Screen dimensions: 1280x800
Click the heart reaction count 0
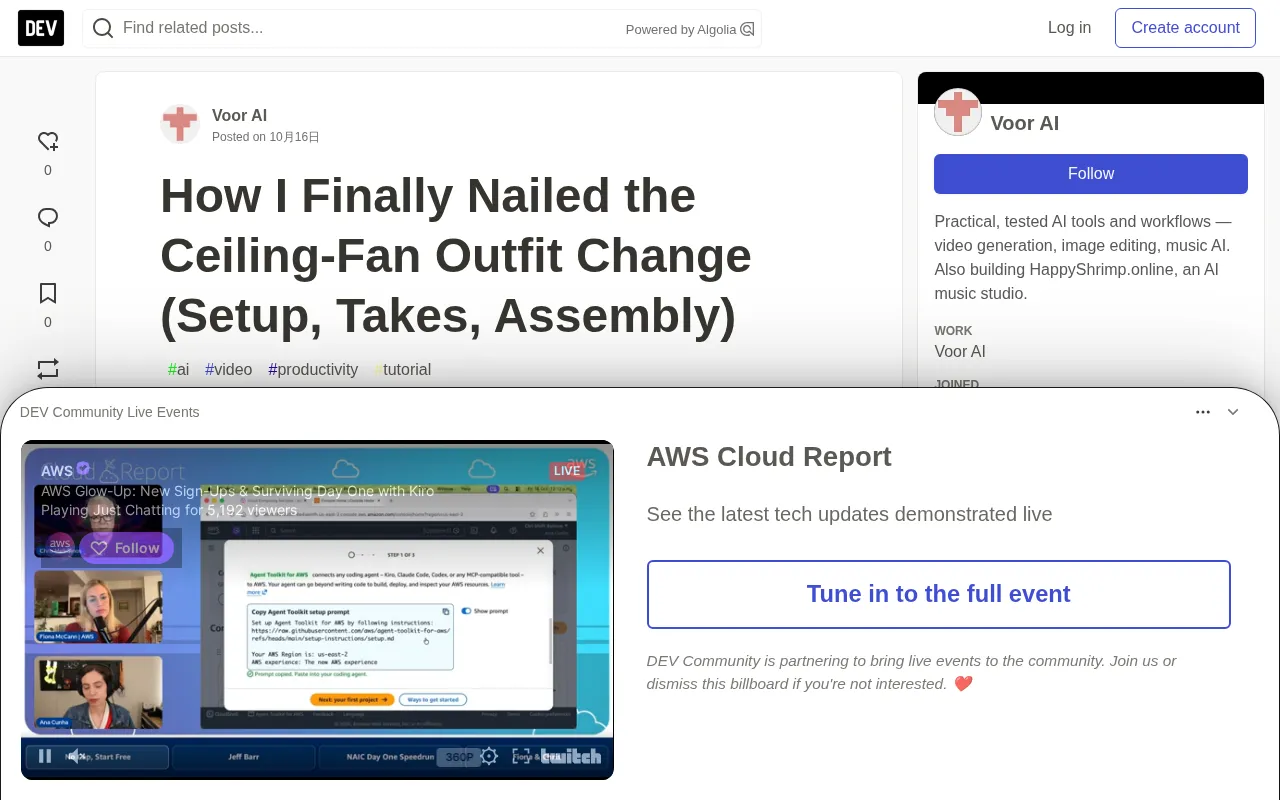48,170
